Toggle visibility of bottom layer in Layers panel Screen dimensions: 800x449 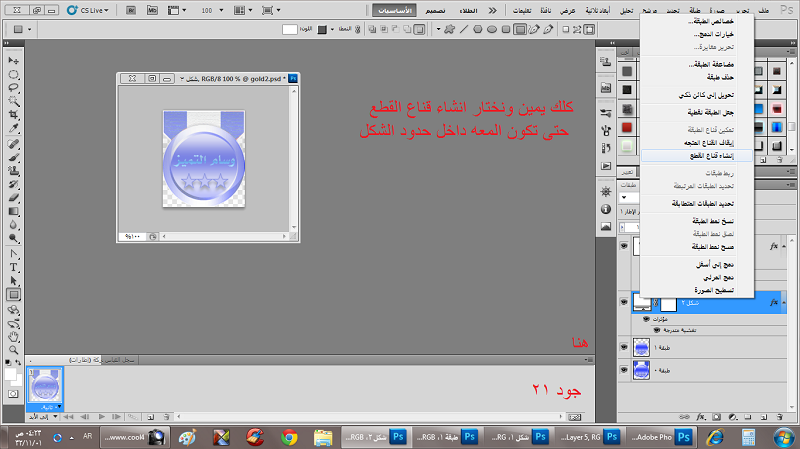pyautogui.click(x=625, y=372)
